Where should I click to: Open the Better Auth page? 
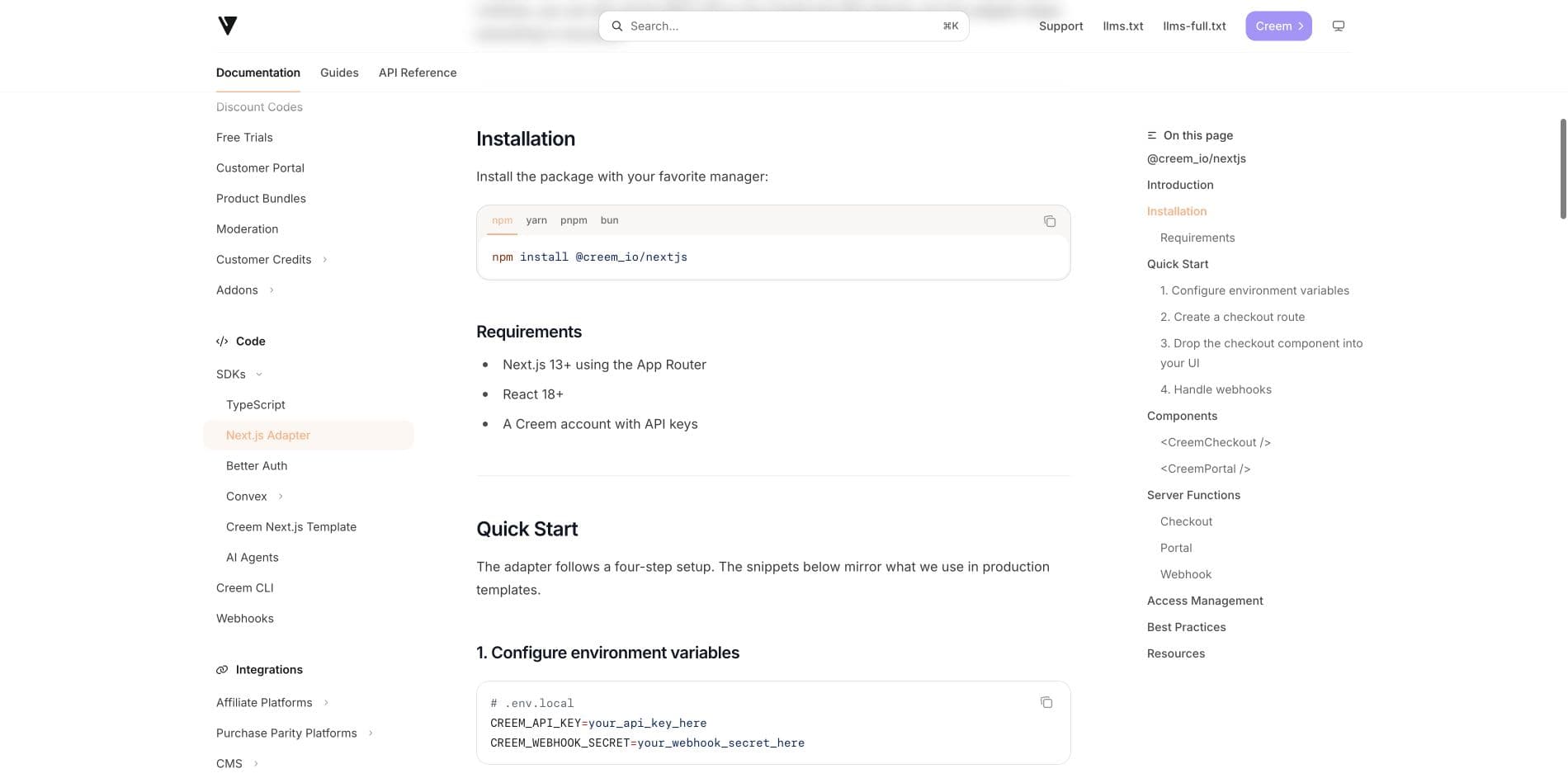(x=257, y=466)
